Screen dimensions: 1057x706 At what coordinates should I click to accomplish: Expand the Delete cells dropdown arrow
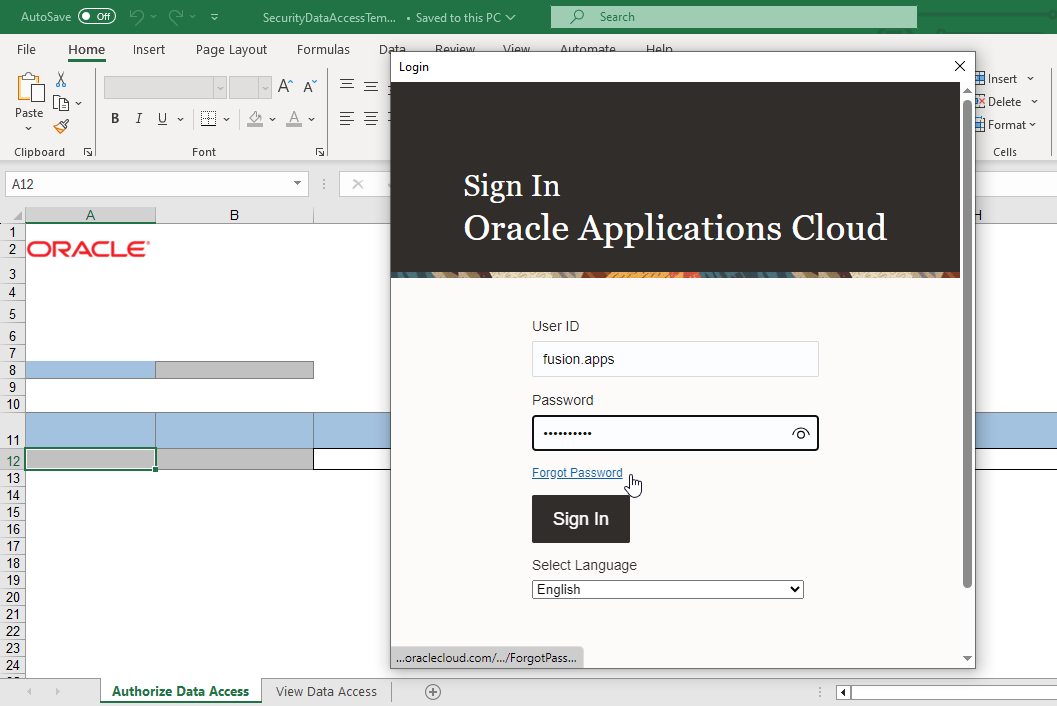[x=1035, y=102]
